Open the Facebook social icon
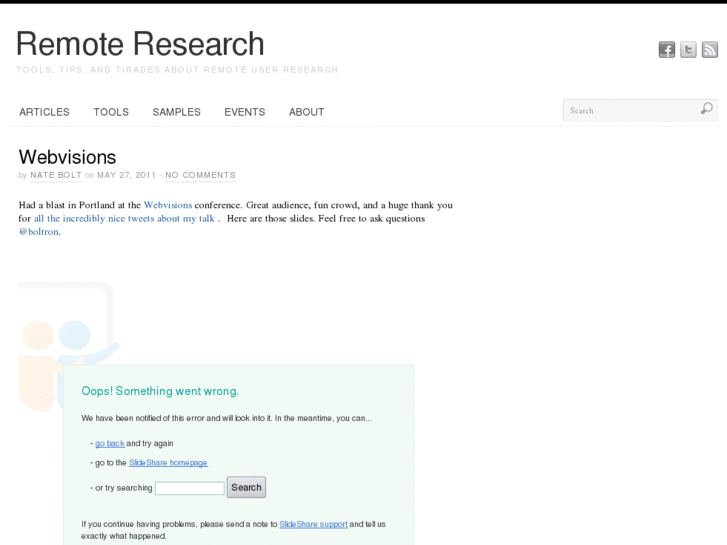This screenshot has height=545, width=727. click(667, 50)
